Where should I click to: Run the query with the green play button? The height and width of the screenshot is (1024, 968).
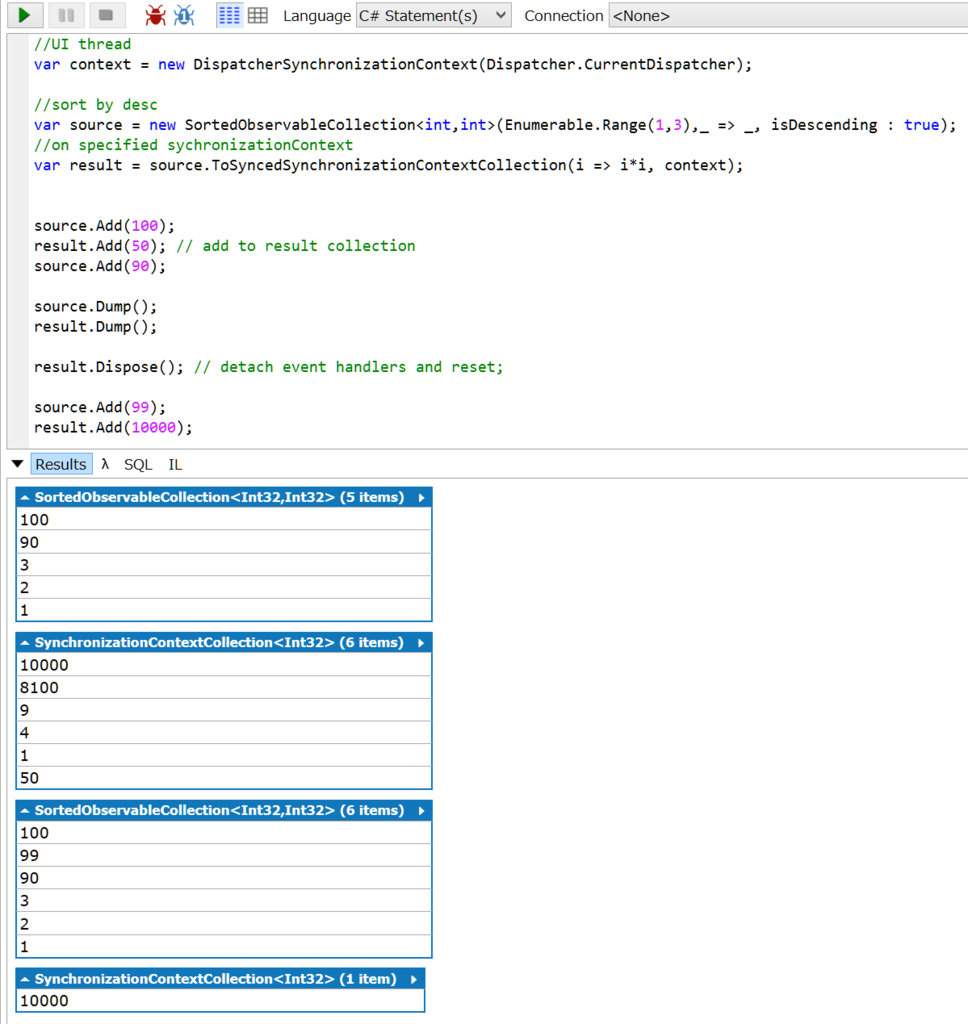(25, 15)
